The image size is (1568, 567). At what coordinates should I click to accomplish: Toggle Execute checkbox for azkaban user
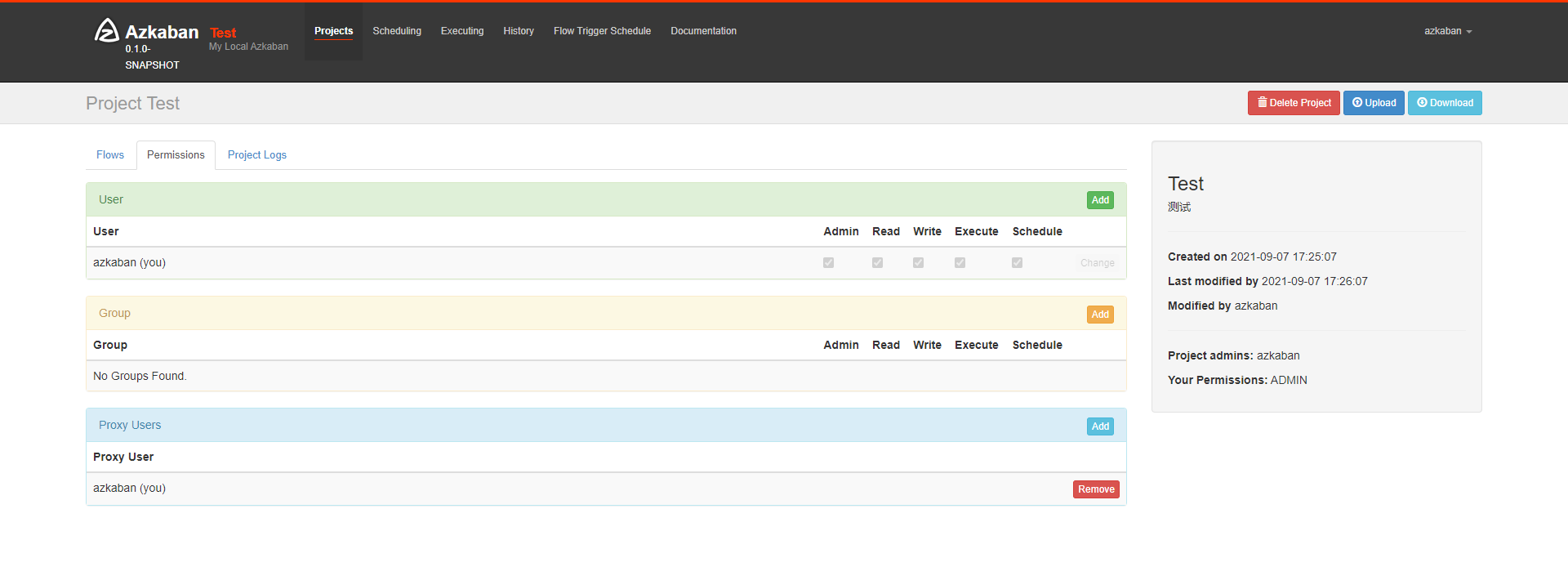[x=960, y=263]
